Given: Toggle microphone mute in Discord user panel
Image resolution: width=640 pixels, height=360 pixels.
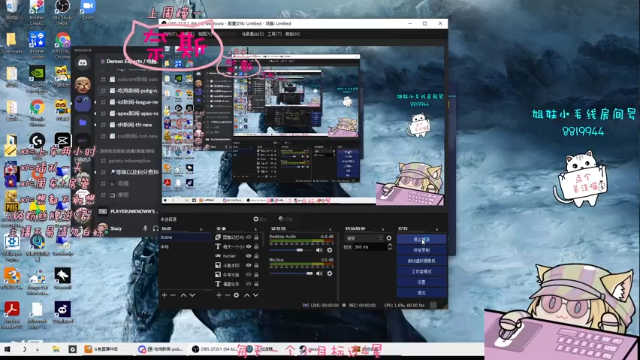Looking at the screenshot, I should (145, 229).
